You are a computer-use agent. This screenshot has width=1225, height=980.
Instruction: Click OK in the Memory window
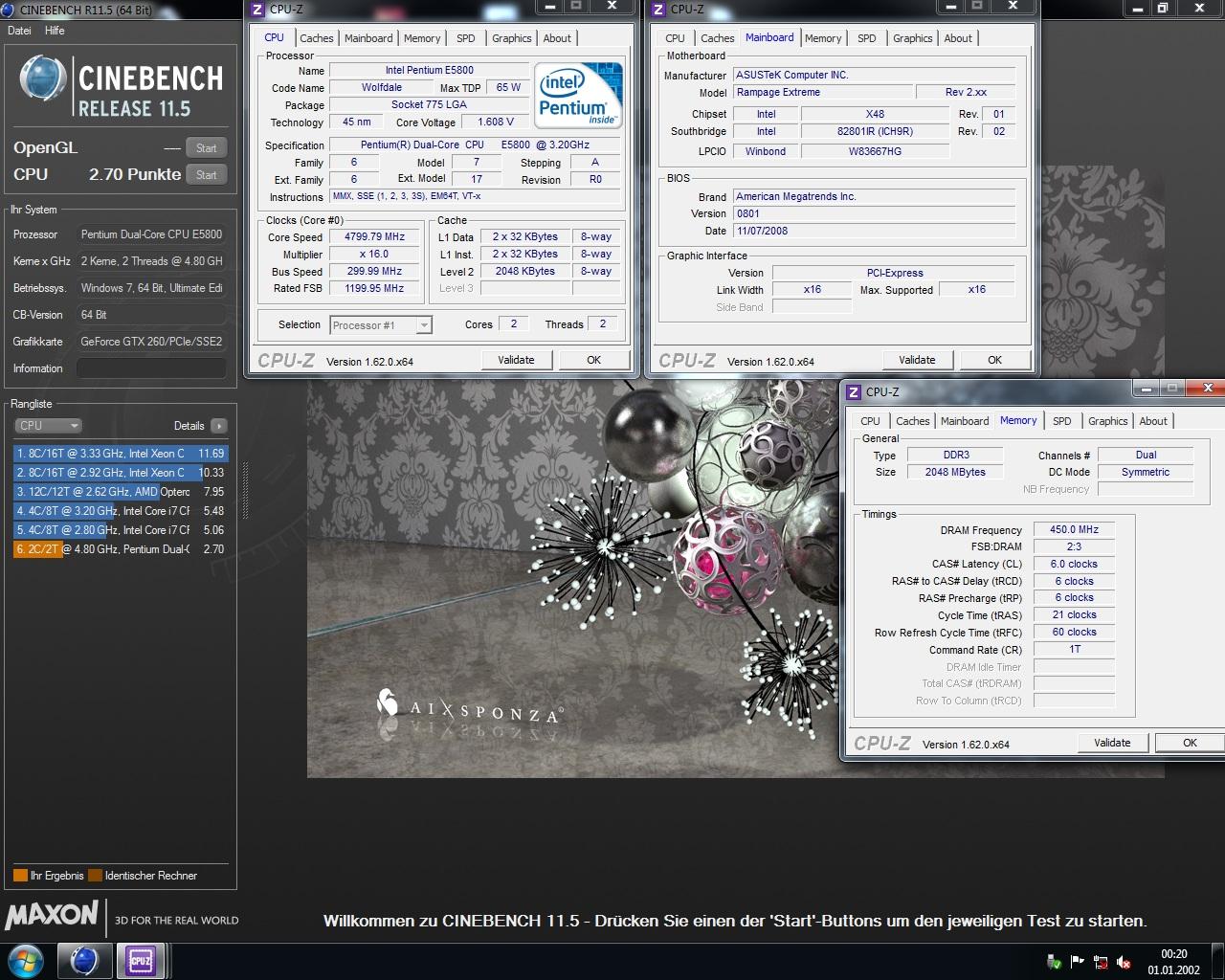tap(1190, 743)
